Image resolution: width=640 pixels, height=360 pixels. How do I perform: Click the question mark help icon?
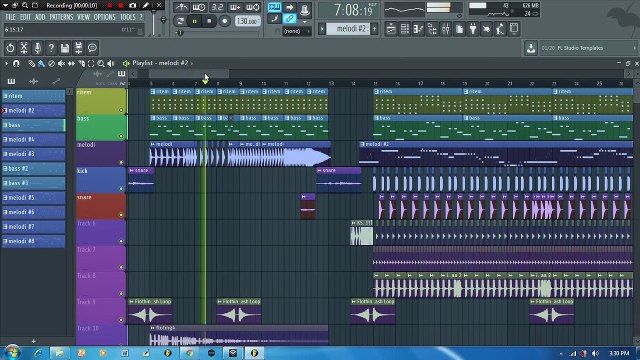pos(51,48)
